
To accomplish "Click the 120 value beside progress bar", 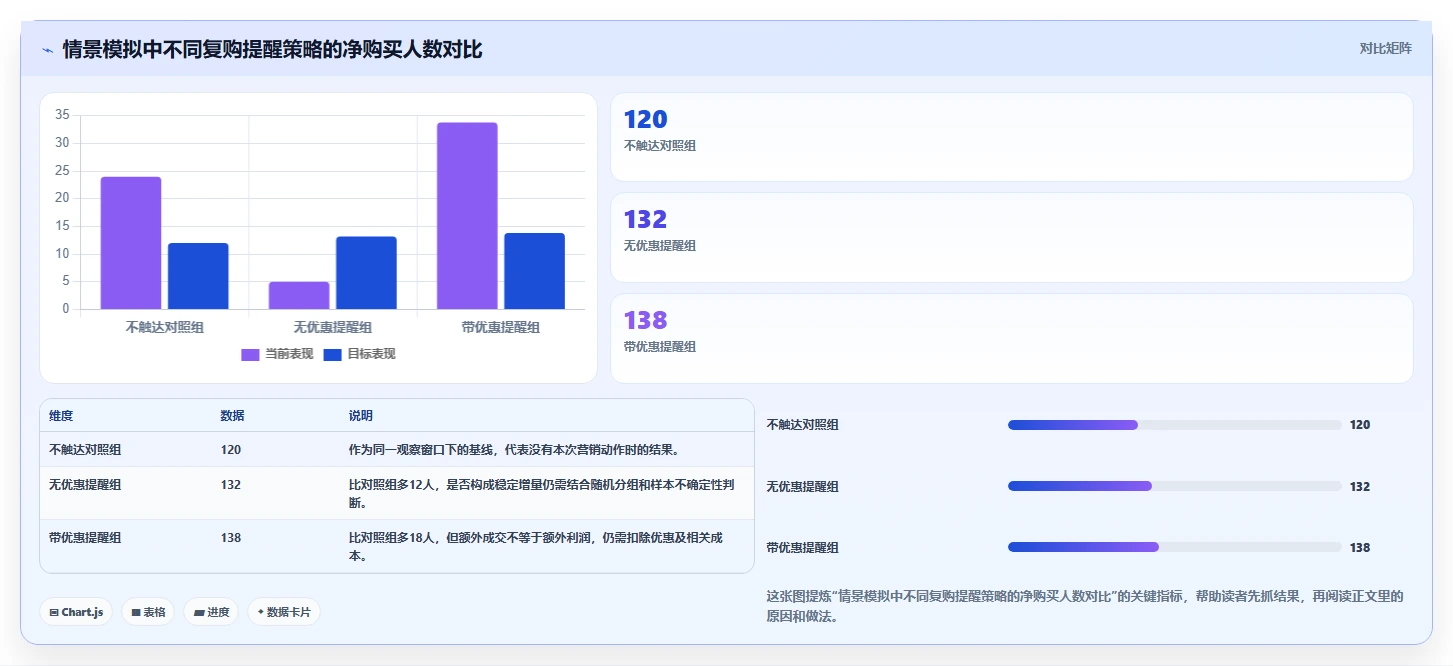I will click(x=1360, y=425).
